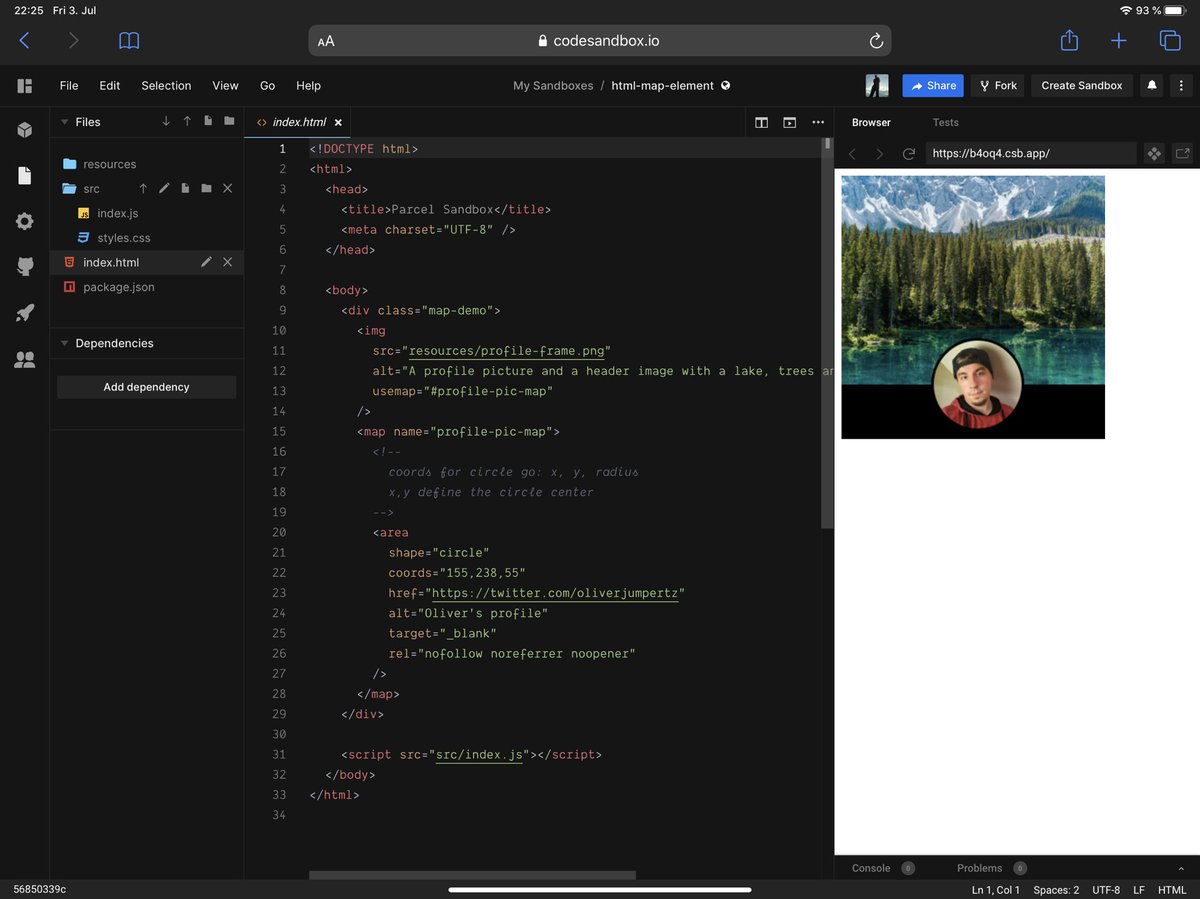Open the Console panel
This screenshot has width=1200, height=899.
pyautogui.click(x=871, y=868)
